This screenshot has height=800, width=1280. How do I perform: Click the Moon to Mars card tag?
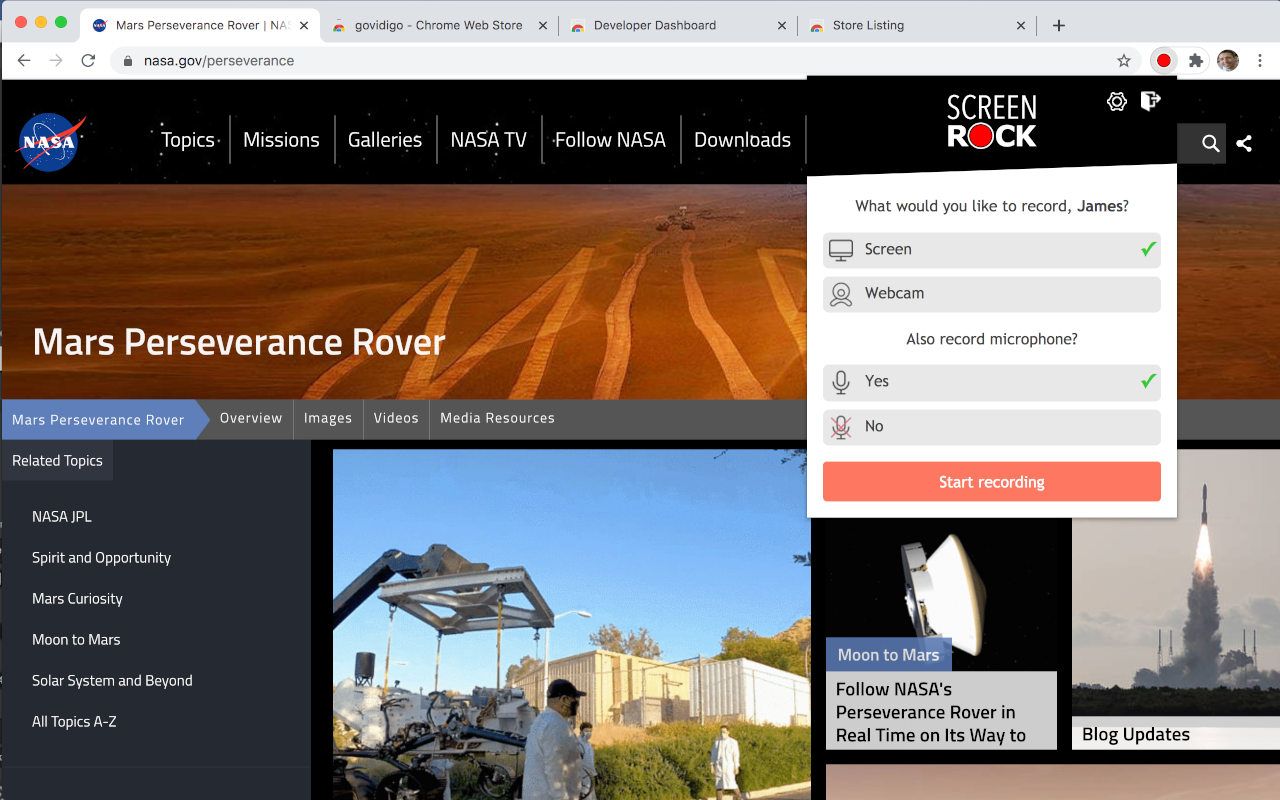click(889, 655)
